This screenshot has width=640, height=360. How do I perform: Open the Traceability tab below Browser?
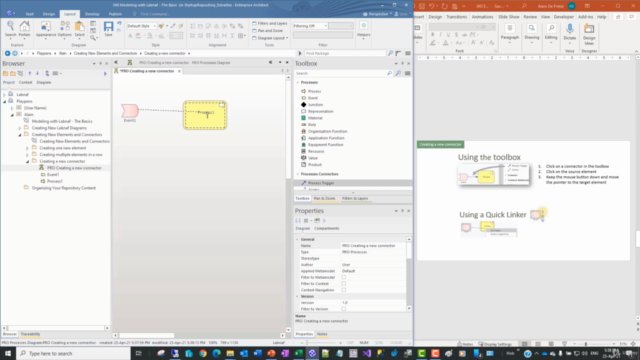coord(30,334)
